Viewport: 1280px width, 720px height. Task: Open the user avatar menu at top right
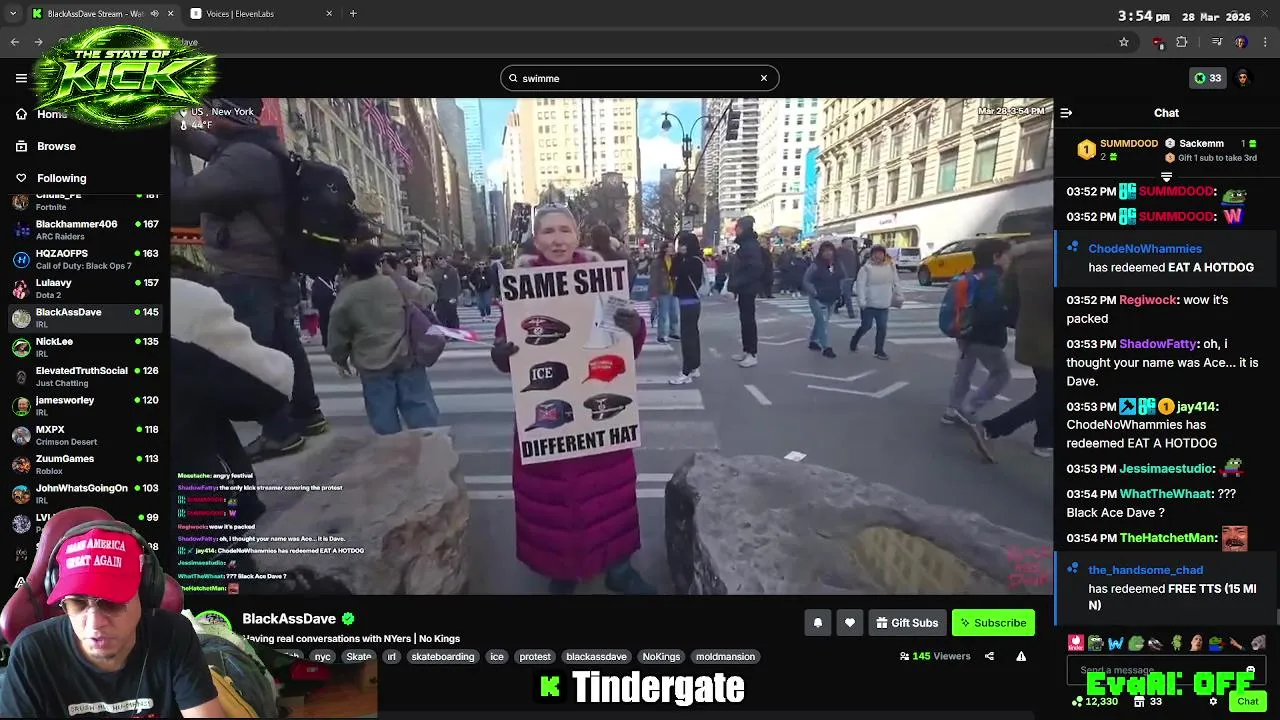click(1243, 78)
